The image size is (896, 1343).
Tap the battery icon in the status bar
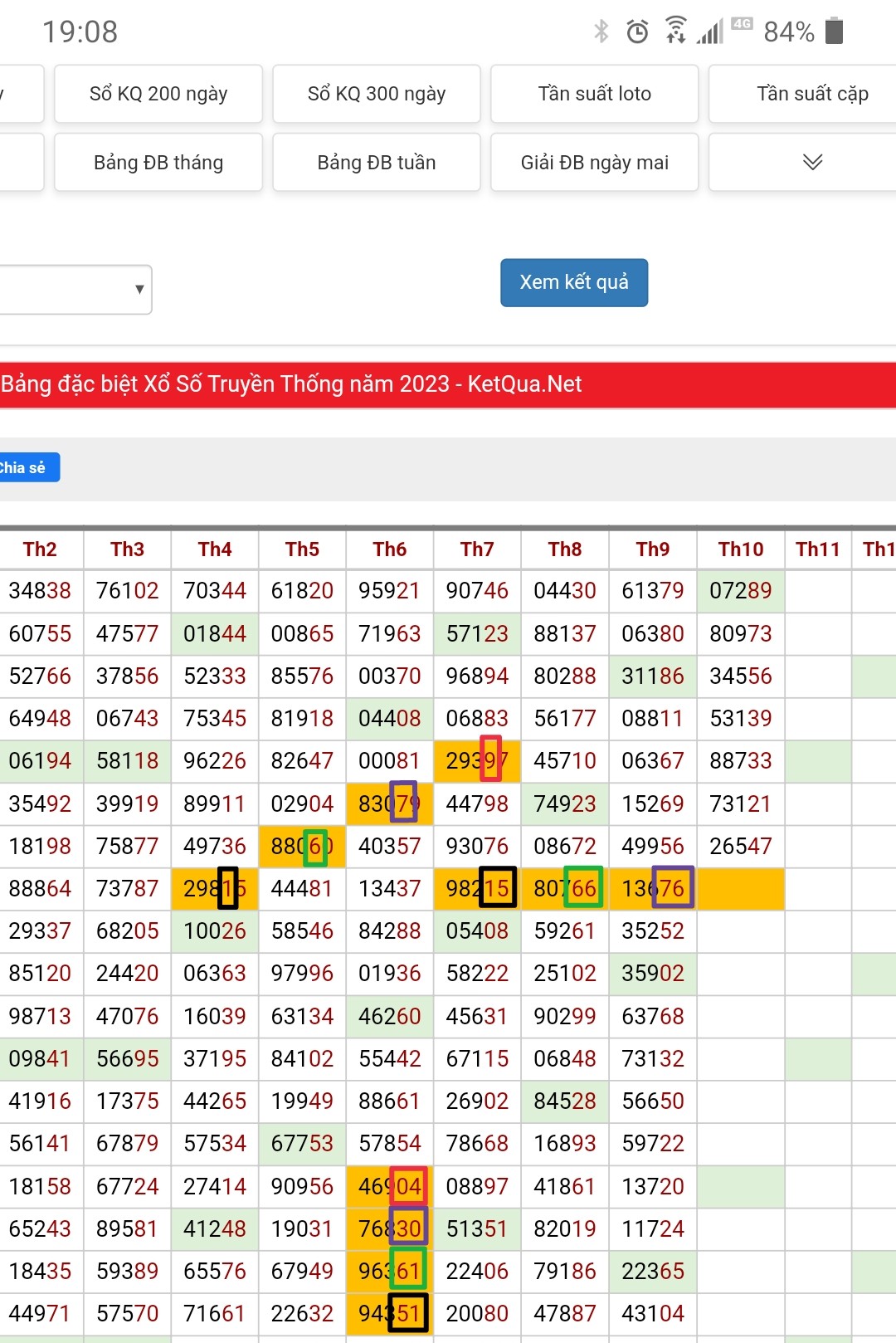click(835, 31)
